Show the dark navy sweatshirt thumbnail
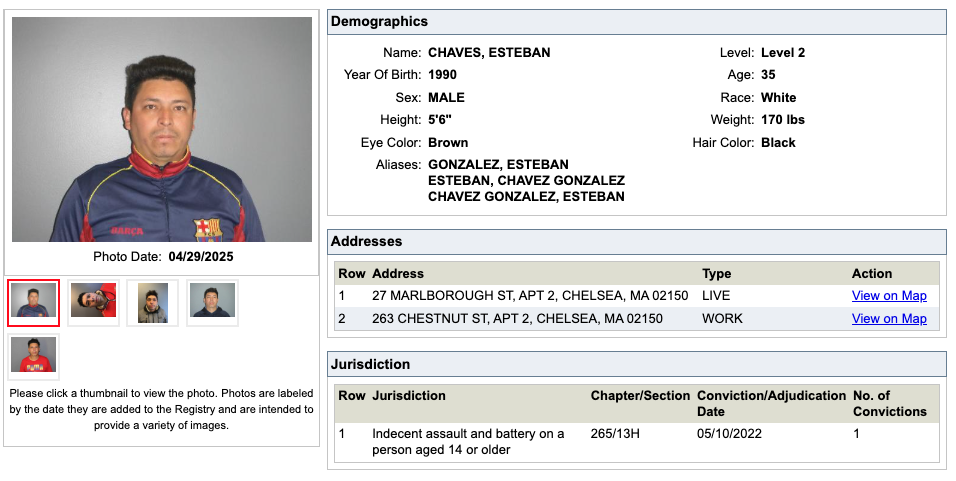Viewport: 956px width, 481px height. click(x=212, y=303)
